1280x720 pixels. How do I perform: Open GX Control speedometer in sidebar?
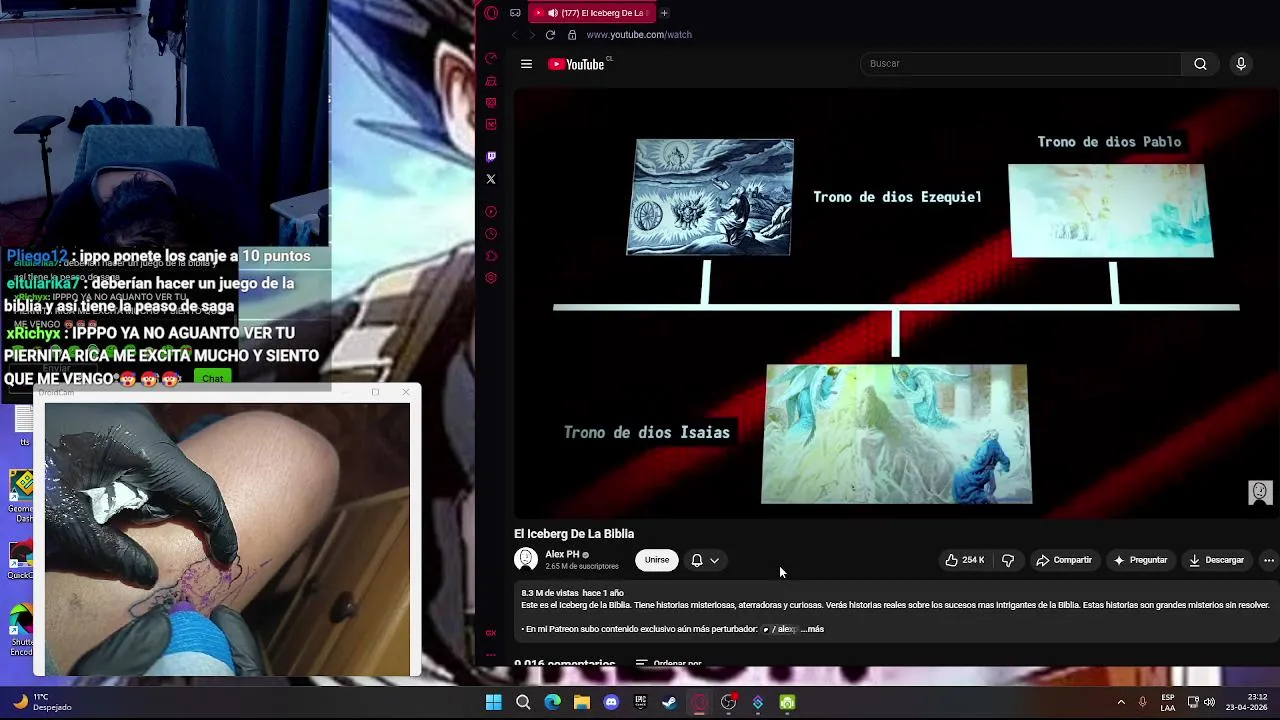(x=491, y=59)
